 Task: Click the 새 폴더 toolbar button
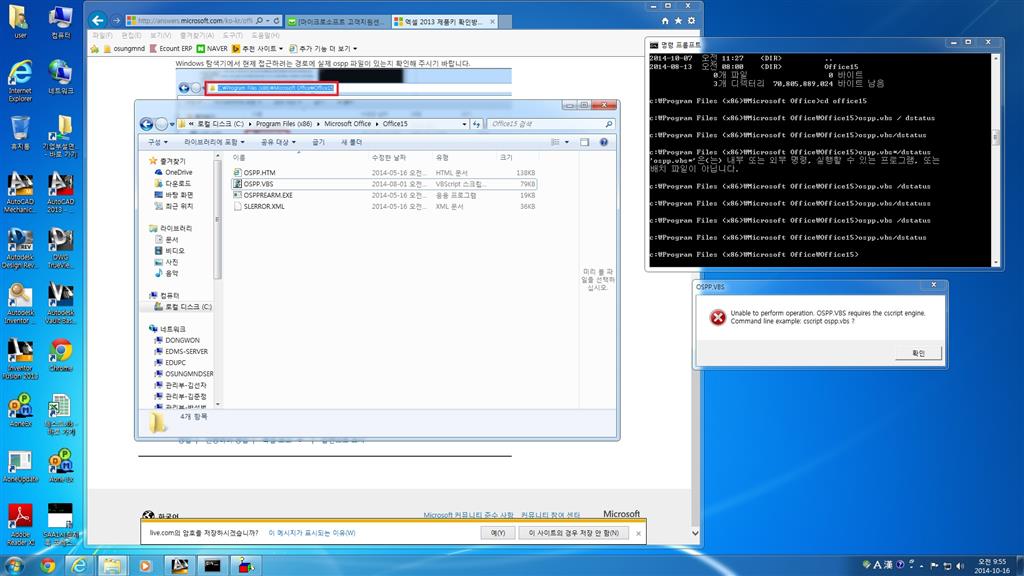click(x=351, y=142)
